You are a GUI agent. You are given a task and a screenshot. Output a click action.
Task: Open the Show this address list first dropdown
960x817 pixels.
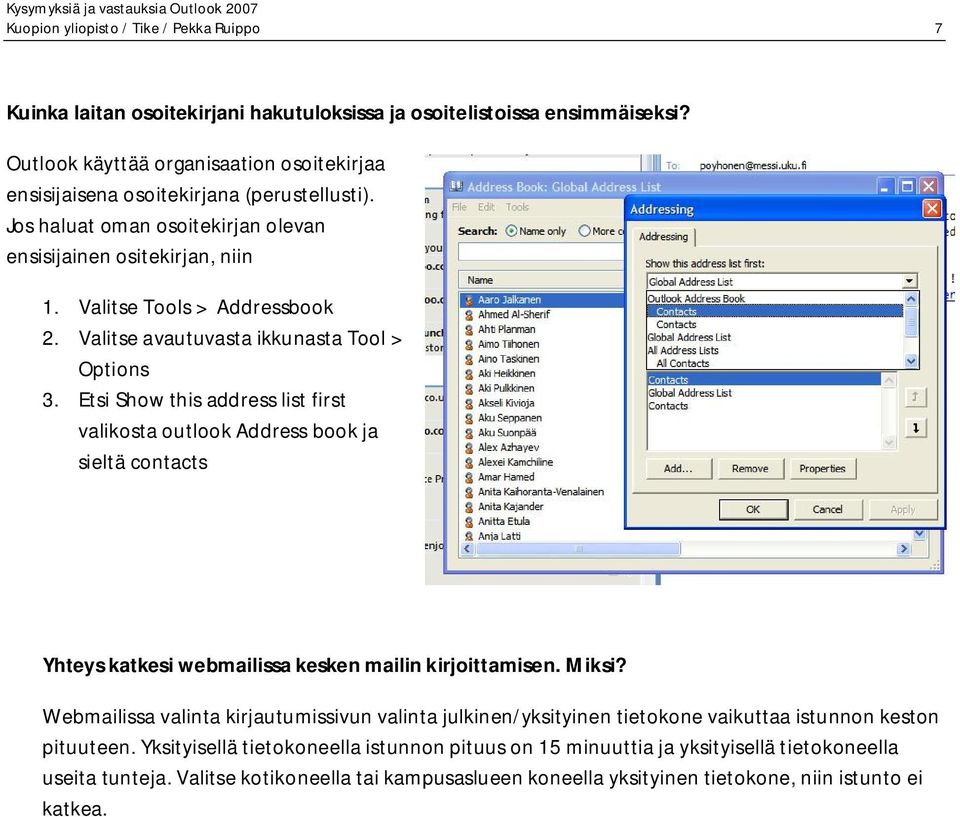tap(909, 281)
